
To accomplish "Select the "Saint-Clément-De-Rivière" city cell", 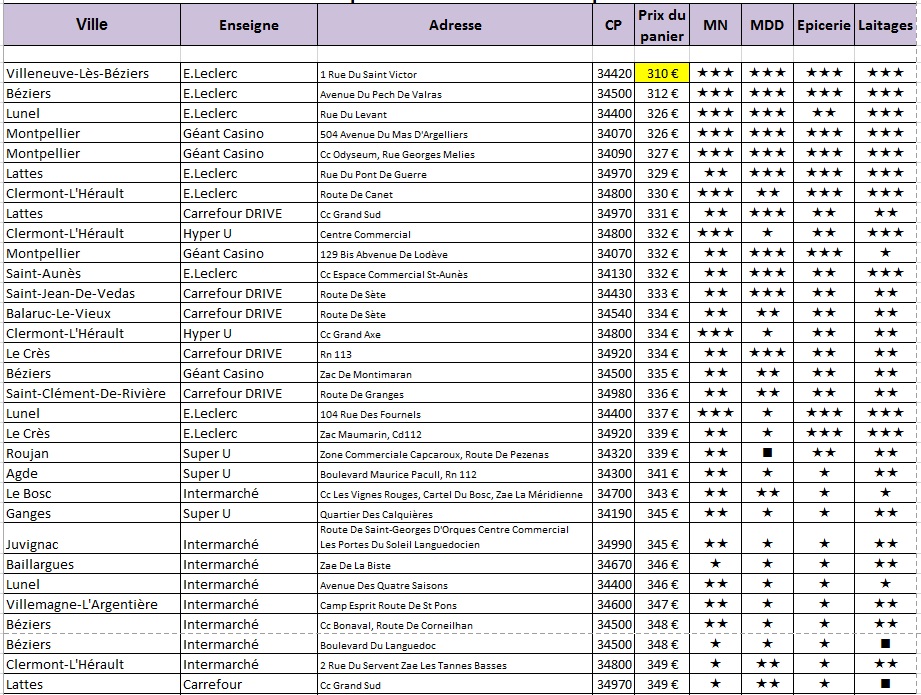I will click(92, 393).
